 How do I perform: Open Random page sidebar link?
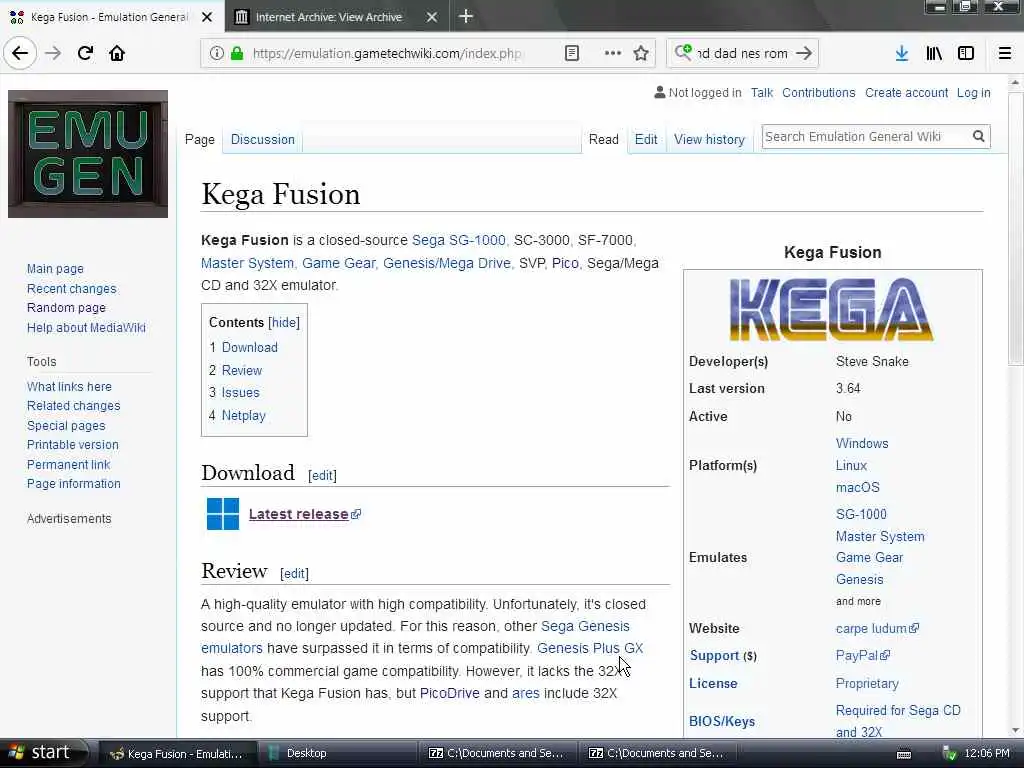coord(66,308)
